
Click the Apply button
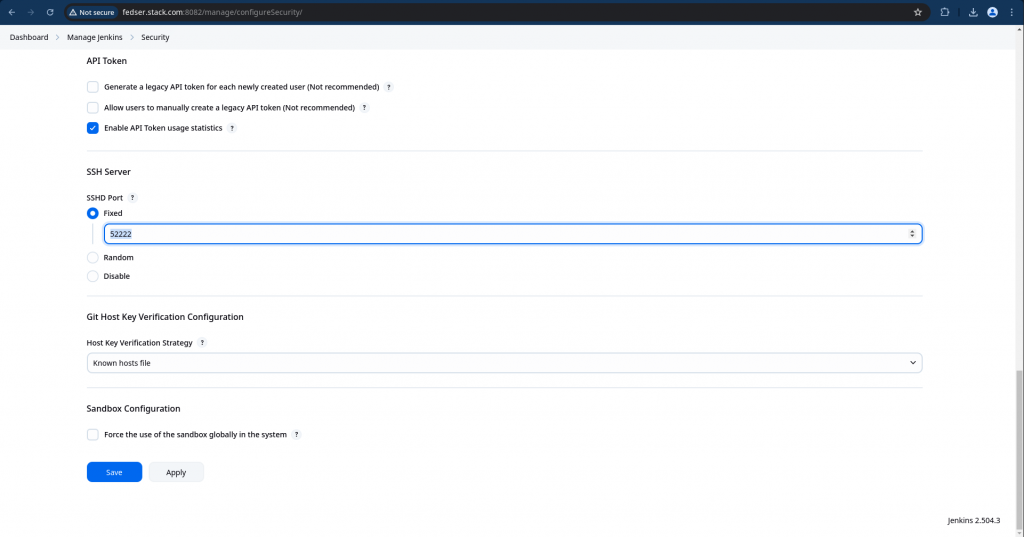176,472
